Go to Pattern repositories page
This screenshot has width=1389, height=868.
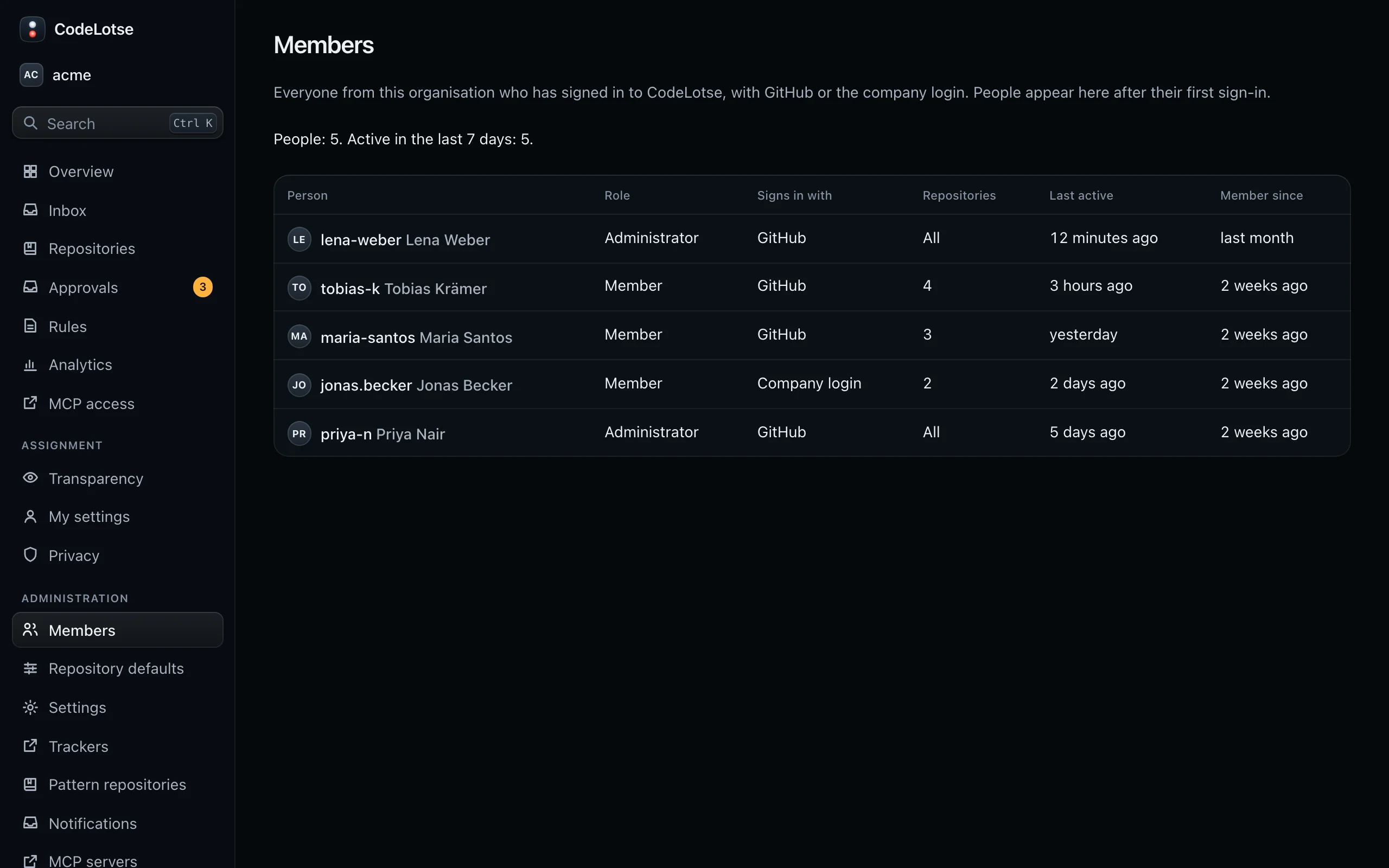coord(118,784)
